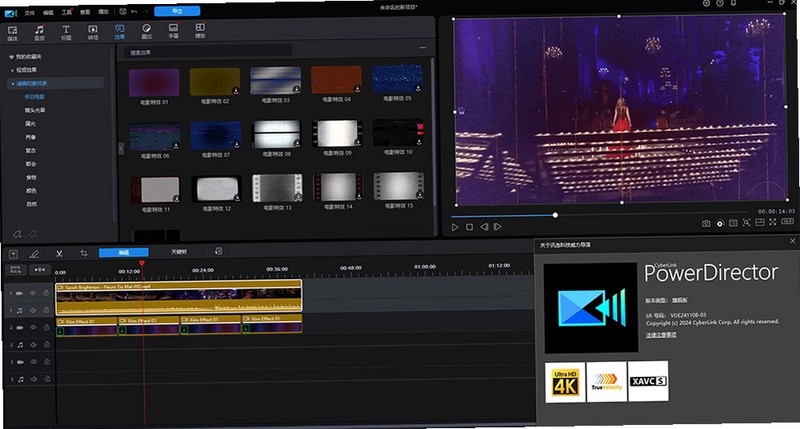Click the red playhead marker on the ruler
The height and width of the screenshot is (429, 800).
click(142, 263)
